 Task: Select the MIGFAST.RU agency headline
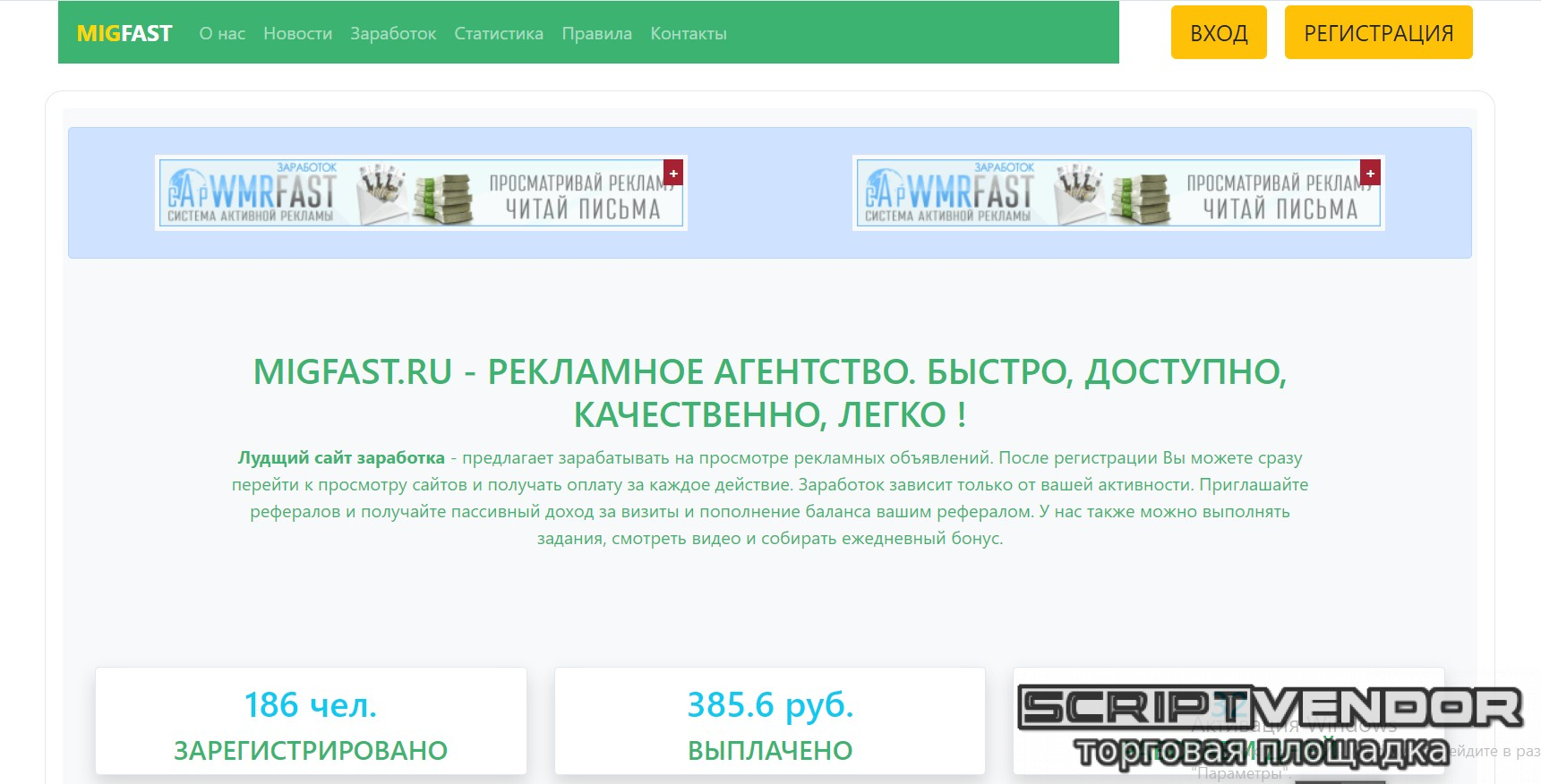coord(770,393)
